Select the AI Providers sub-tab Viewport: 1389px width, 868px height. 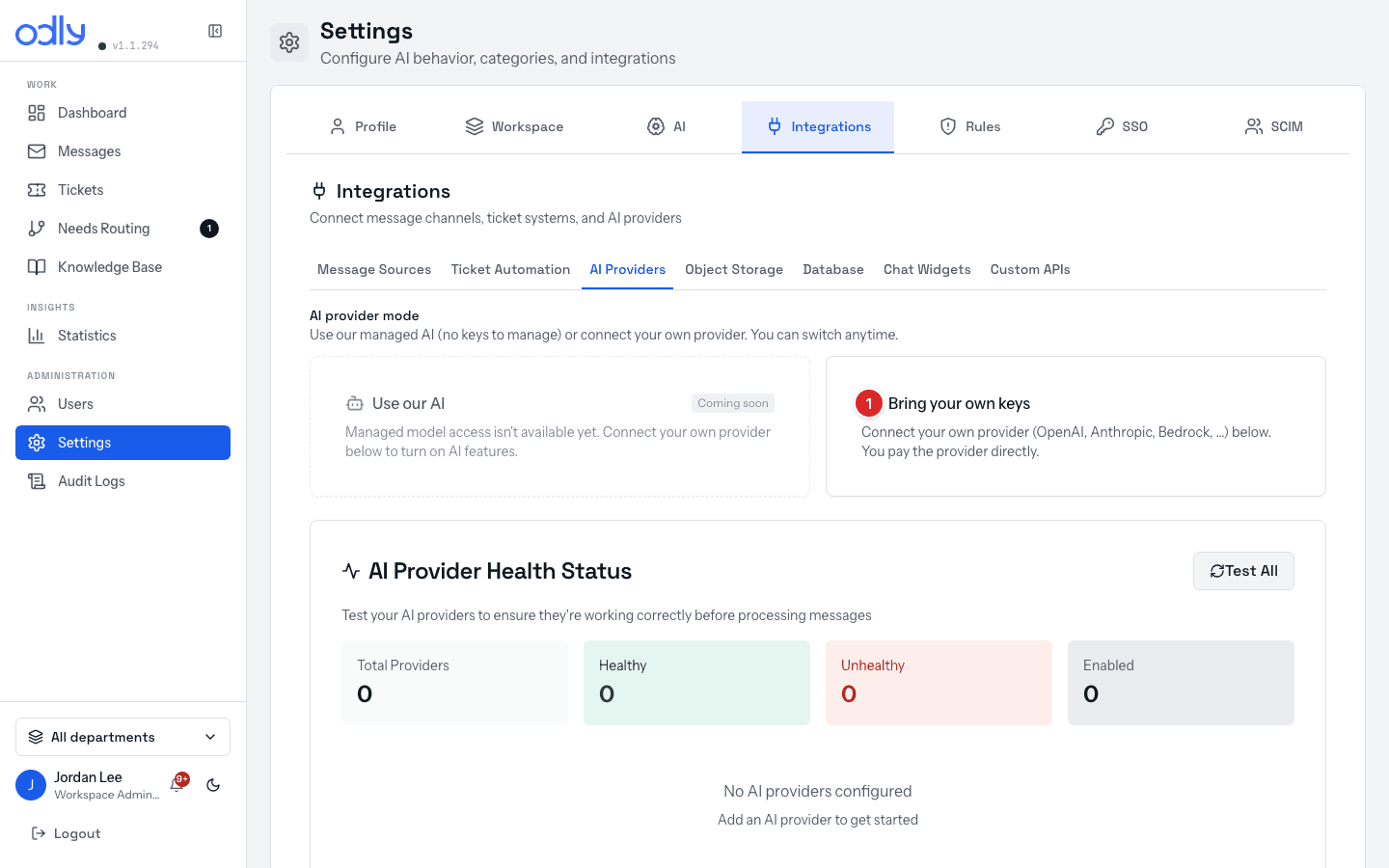(628, 269)
